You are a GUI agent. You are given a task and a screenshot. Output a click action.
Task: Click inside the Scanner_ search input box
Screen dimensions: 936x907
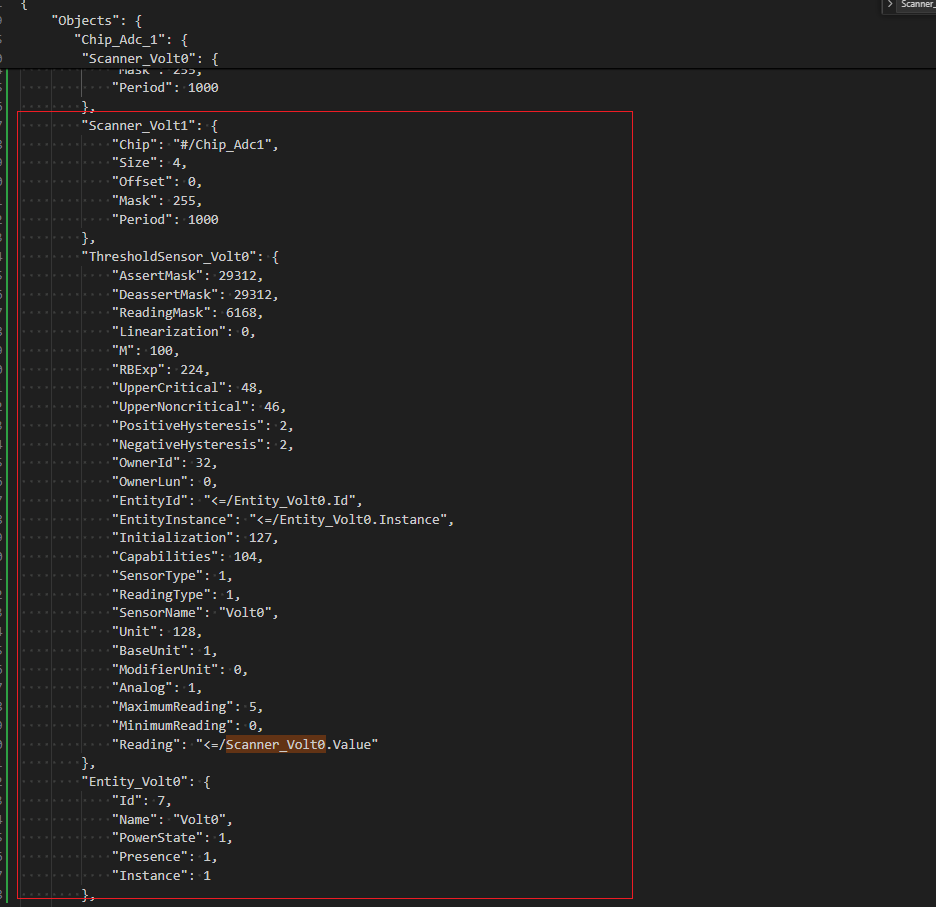pyautogui.click(x=915, y=5)
